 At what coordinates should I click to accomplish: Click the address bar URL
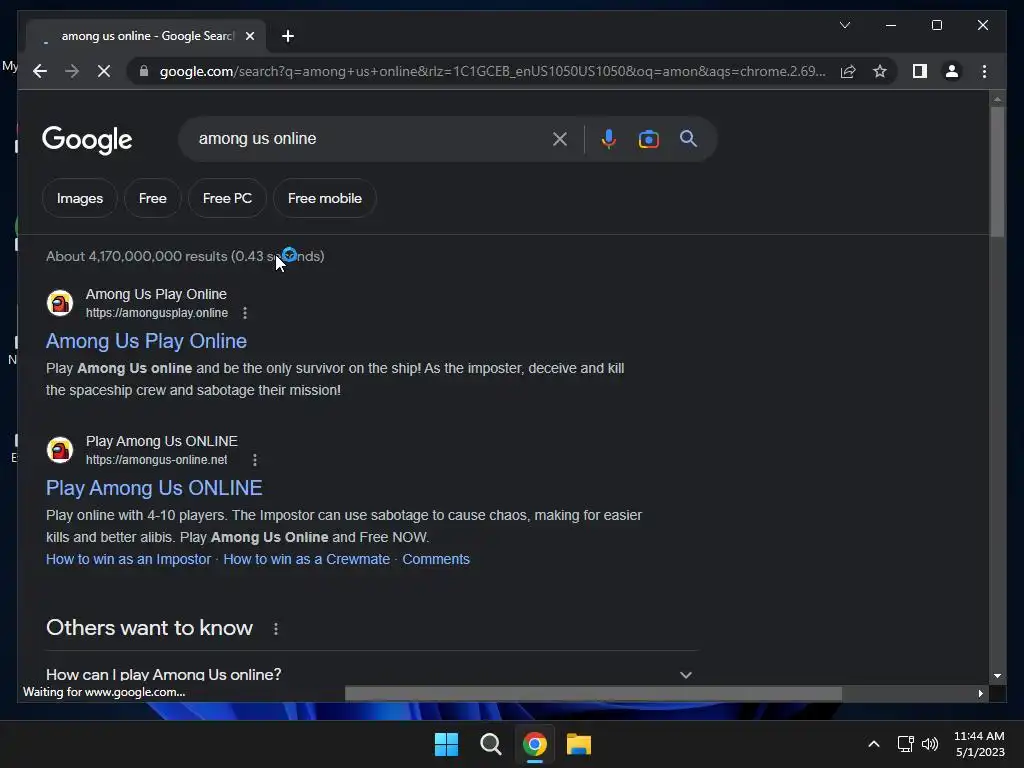pos(492,71)
